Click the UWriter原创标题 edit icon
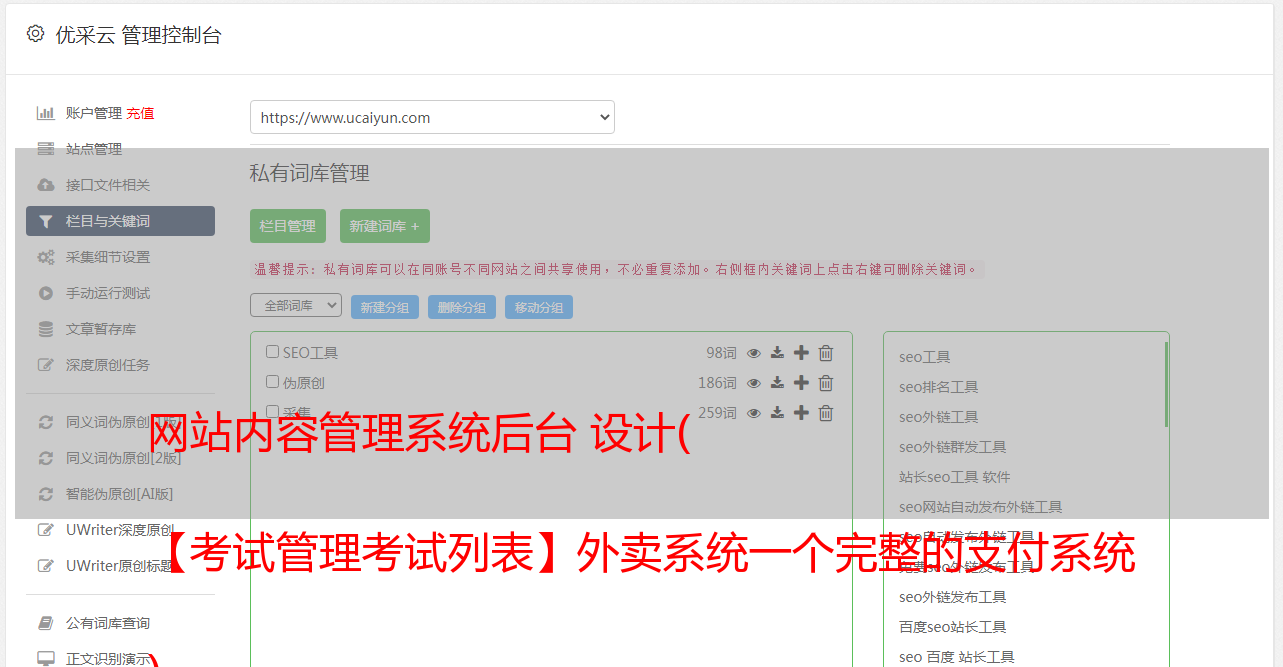The width and height of the screenshot is (1283, 667). (x=45, y=566)
